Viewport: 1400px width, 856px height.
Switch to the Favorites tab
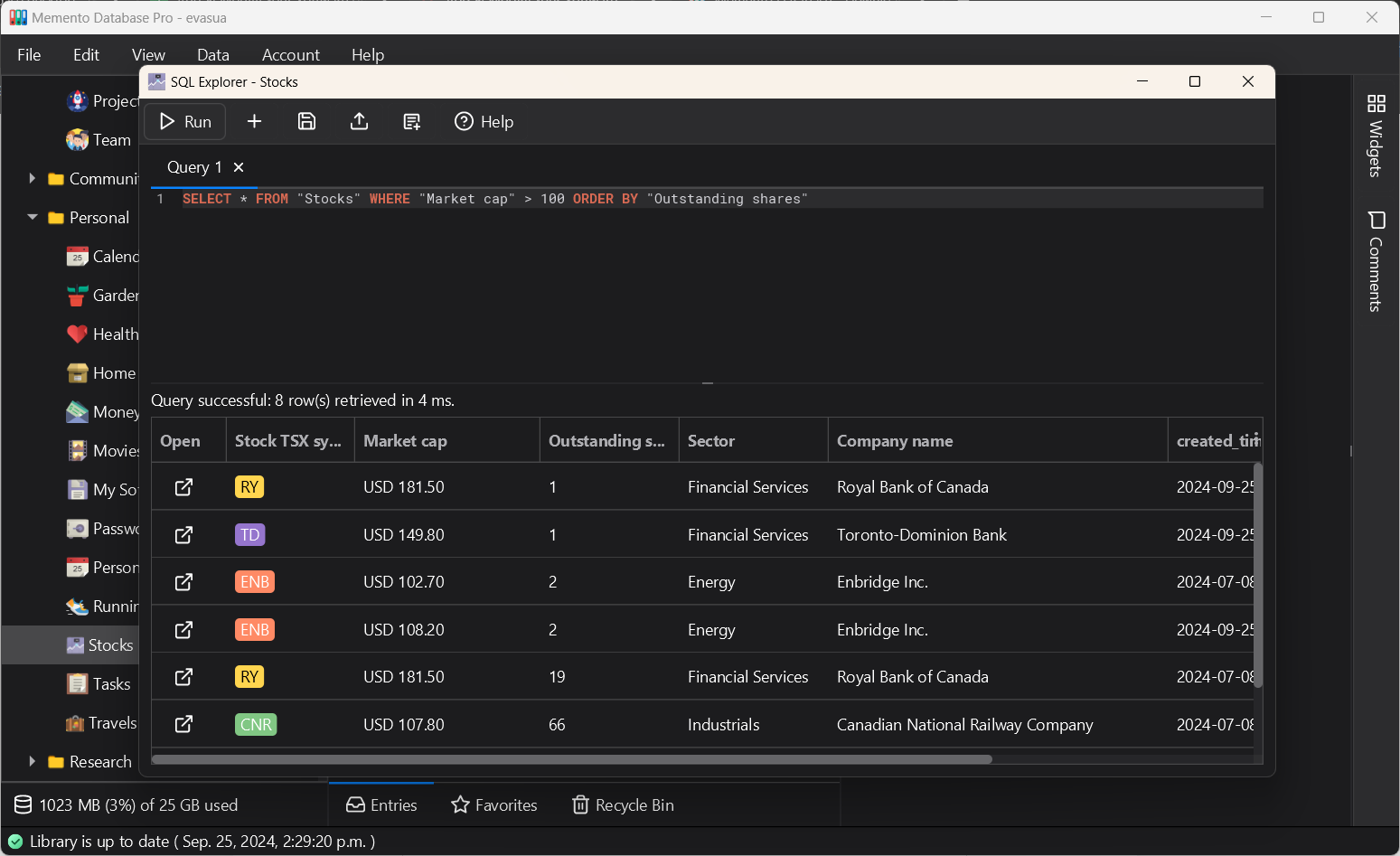point(494,805)
